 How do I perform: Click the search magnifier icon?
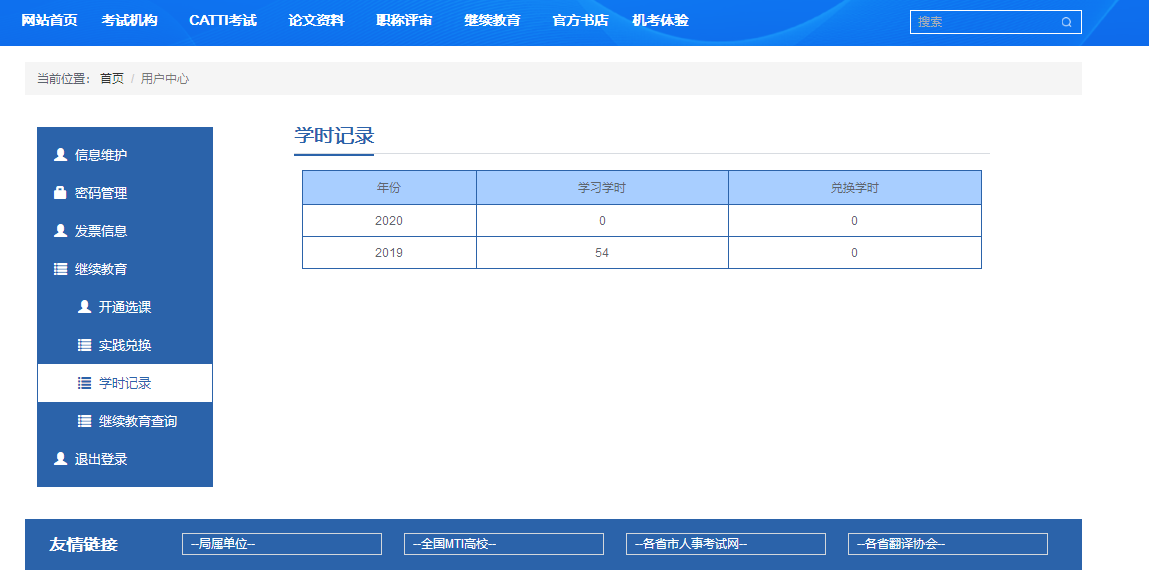coord(1066,22)
